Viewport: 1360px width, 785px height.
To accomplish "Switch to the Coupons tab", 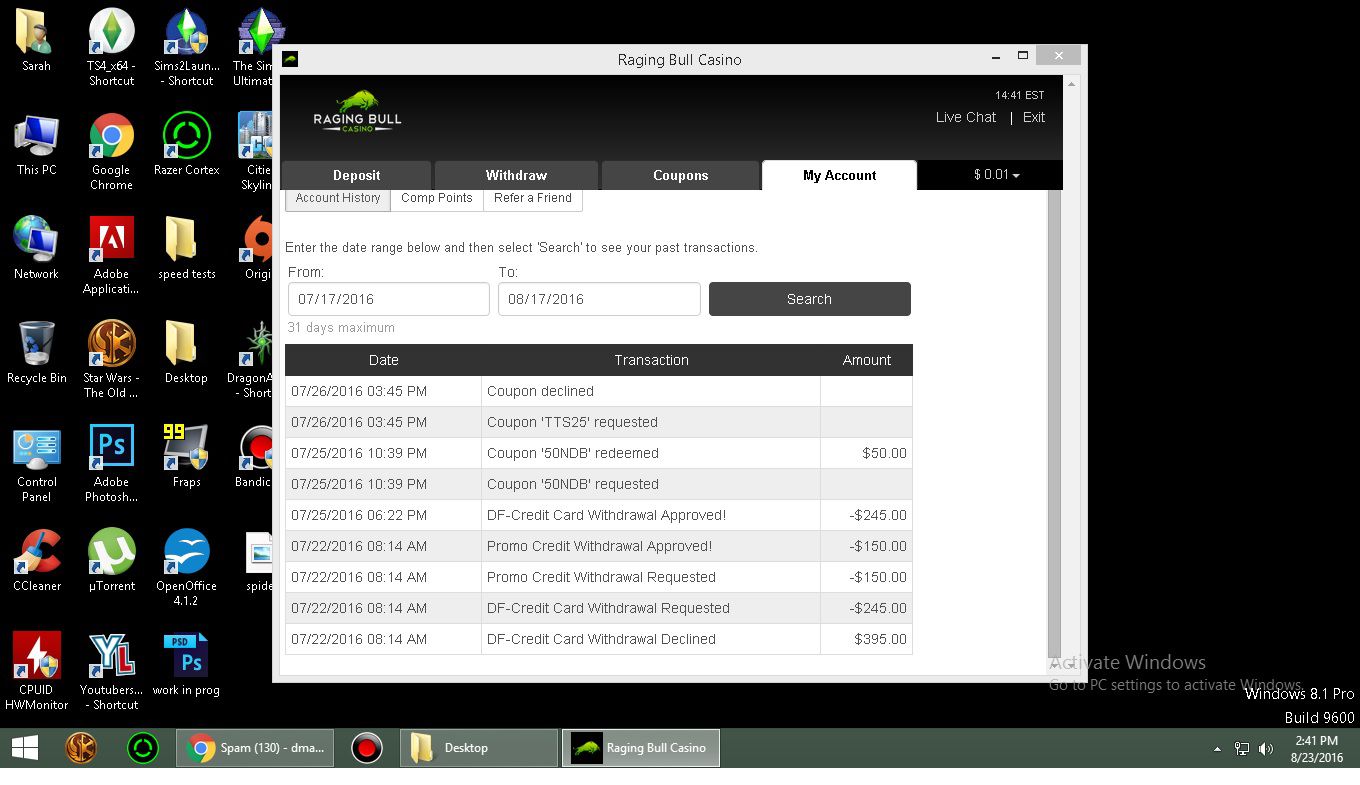I will click(680, 175).
